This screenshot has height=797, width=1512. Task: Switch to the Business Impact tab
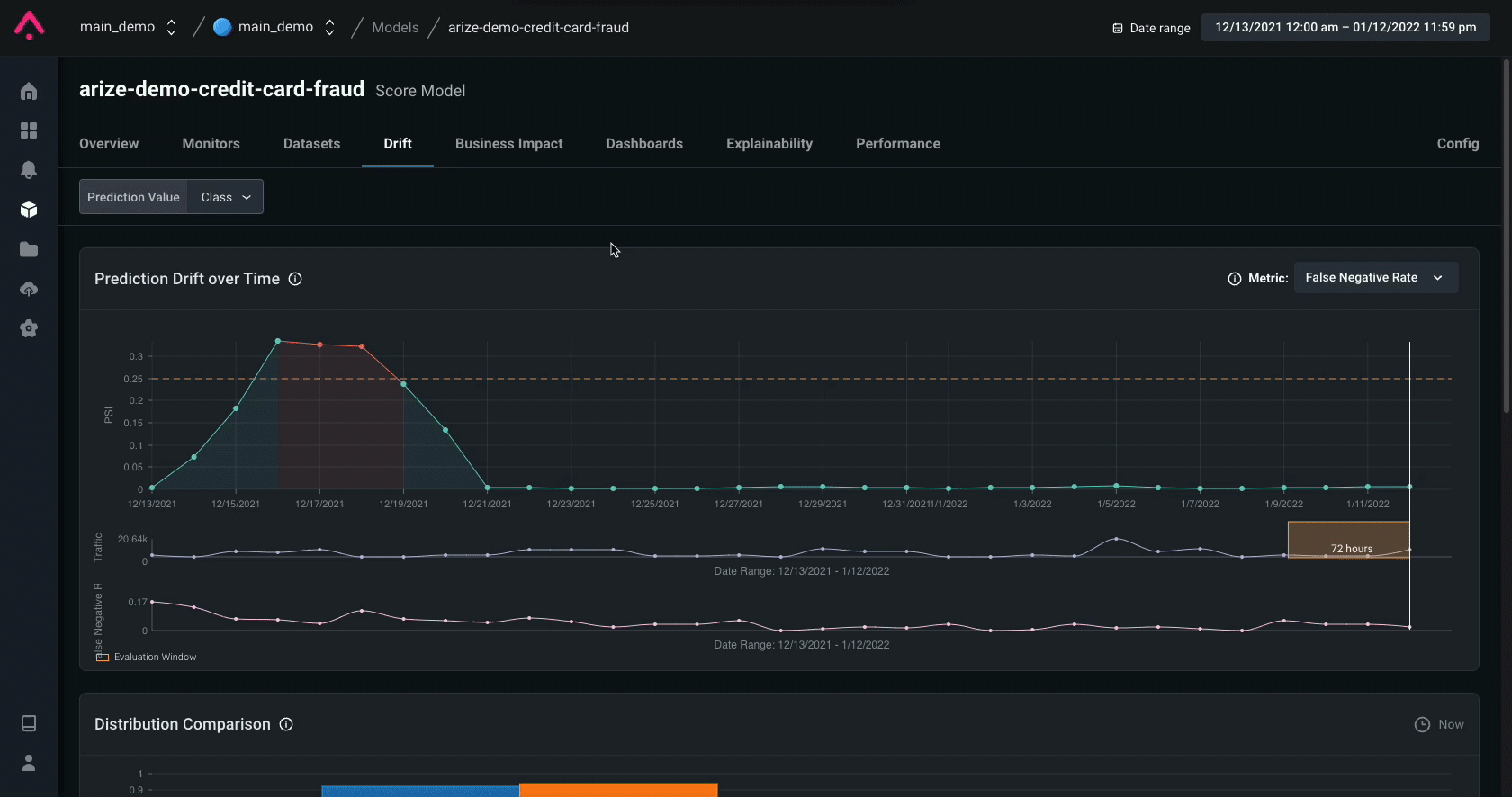[509, 144]
